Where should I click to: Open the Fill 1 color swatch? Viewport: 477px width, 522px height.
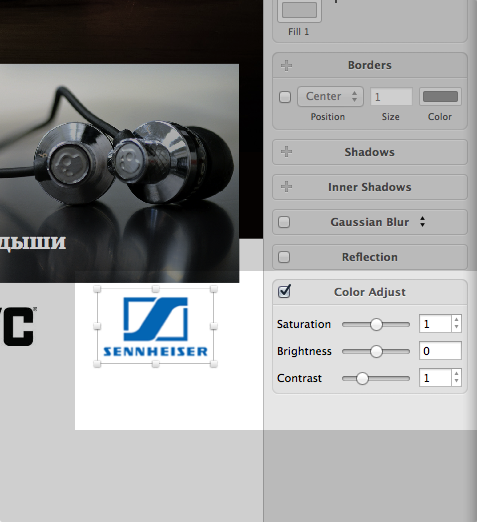(299, 10)
